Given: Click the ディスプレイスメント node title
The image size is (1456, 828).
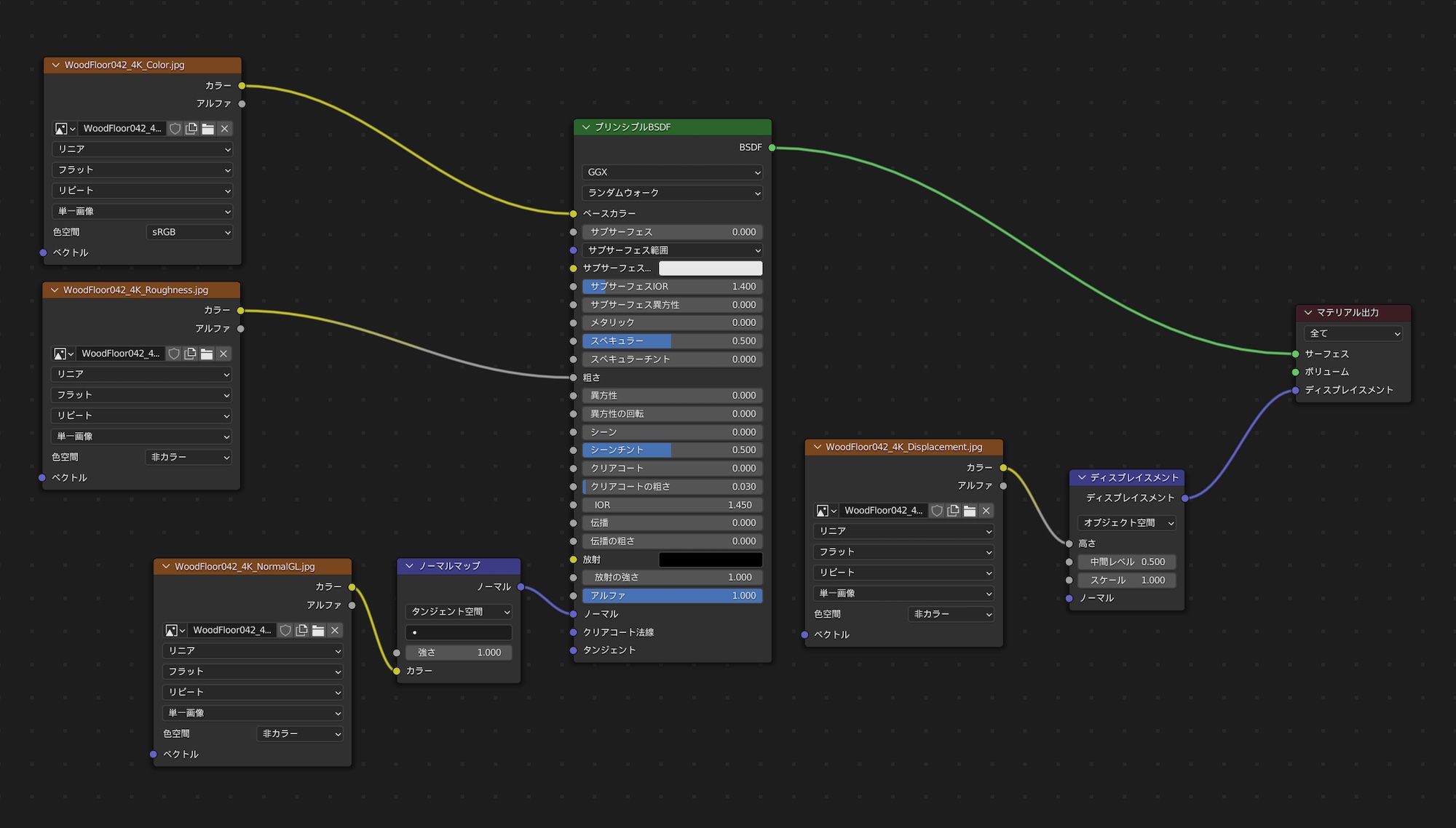Looking at the screenshot, I should click(1133, 477).
